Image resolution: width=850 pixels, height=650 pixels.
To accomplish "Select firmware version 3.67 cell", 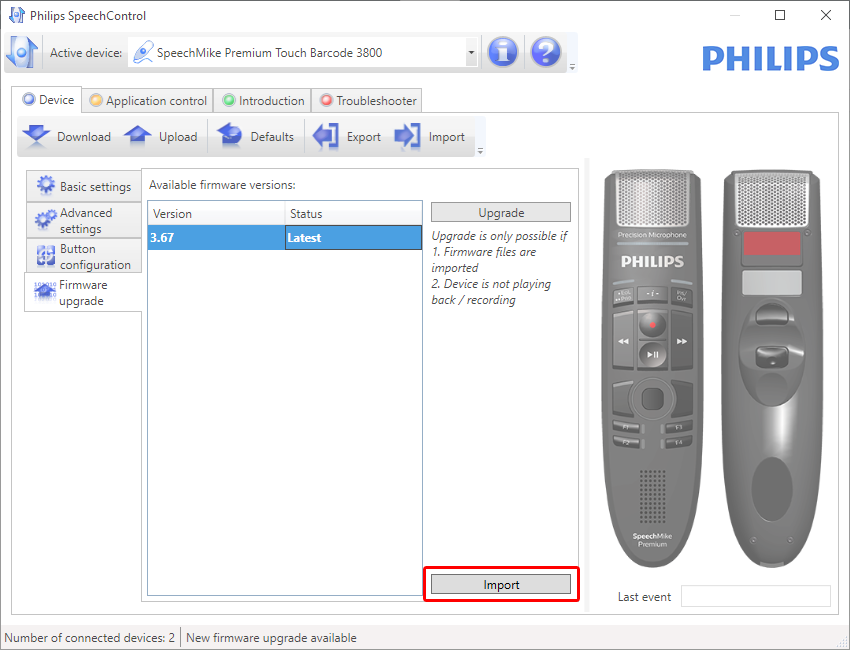I will [x=216, y=237].
